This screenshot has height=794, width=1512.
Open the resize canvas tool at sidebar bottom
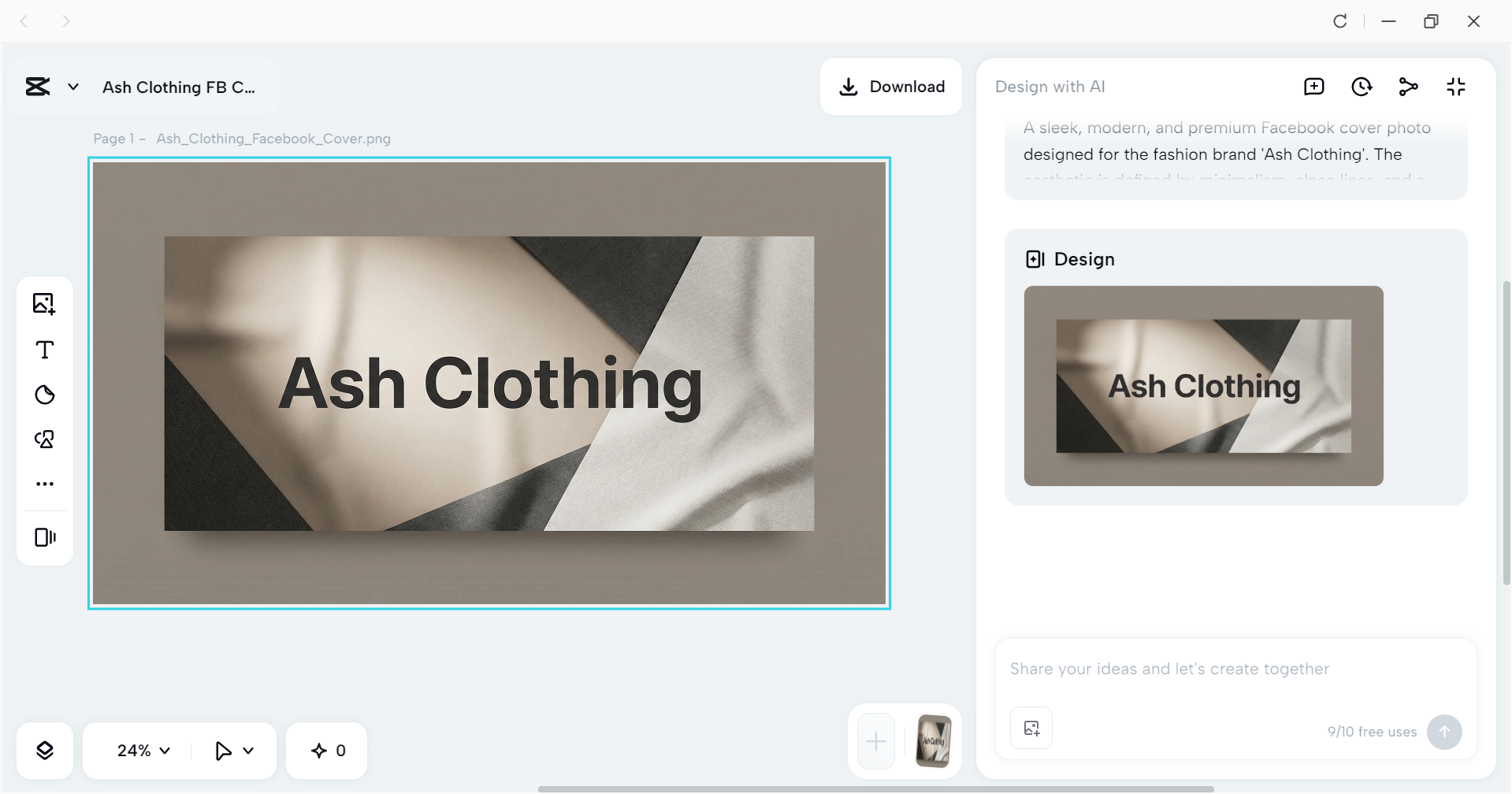pos(45,536)
